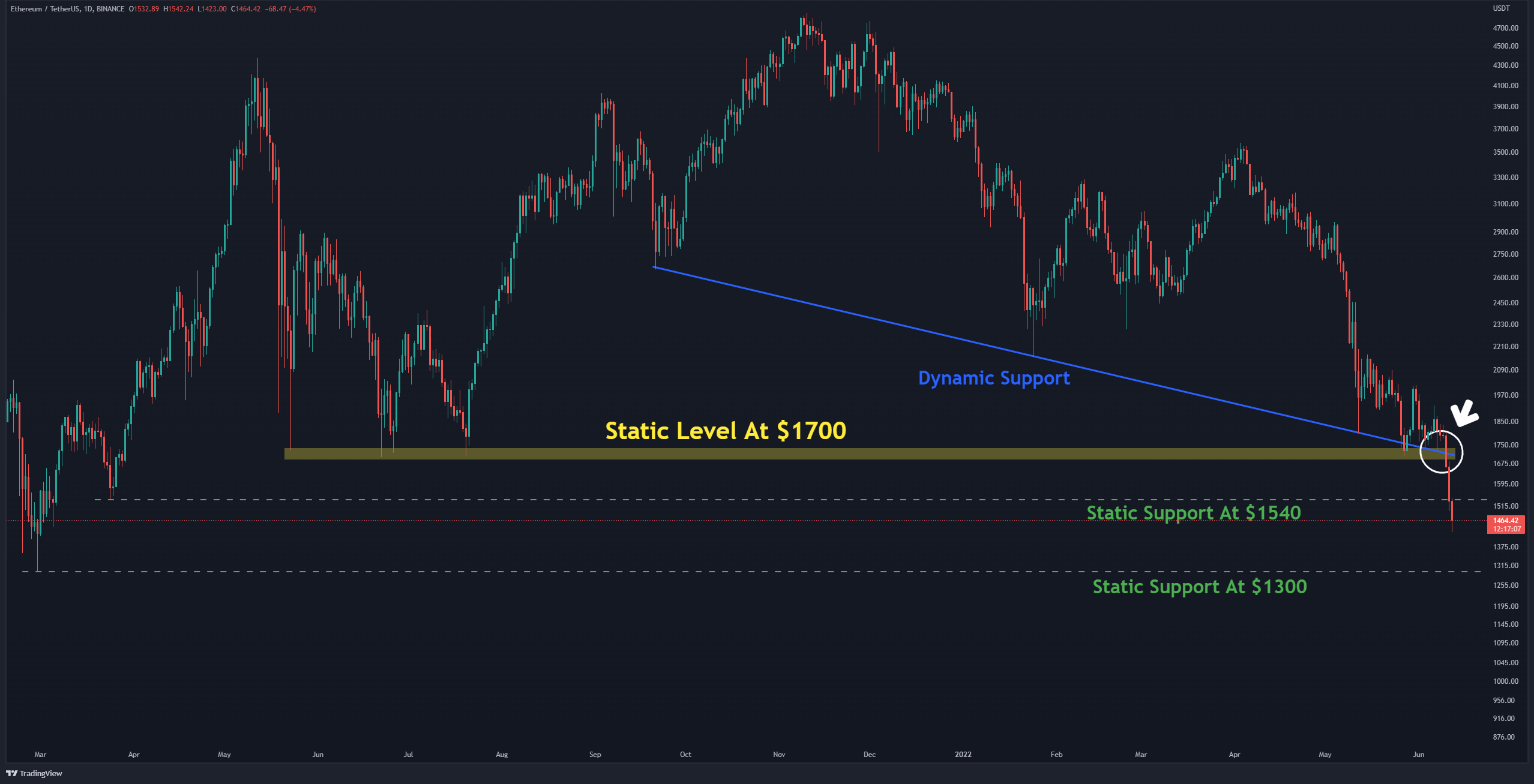The height and width of the screenshot is (784, 1534).
Task: Click the 'Nov' time axis label
Action: [779, 755]
